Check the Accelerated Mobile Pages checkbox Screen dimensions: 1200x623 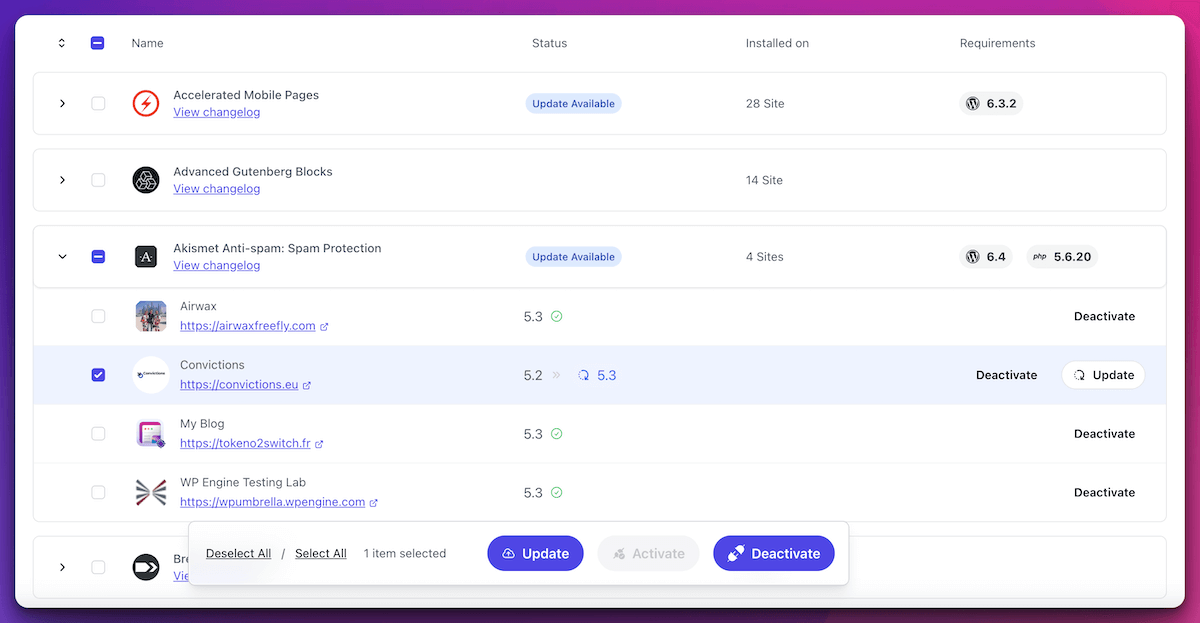[98, 103]
